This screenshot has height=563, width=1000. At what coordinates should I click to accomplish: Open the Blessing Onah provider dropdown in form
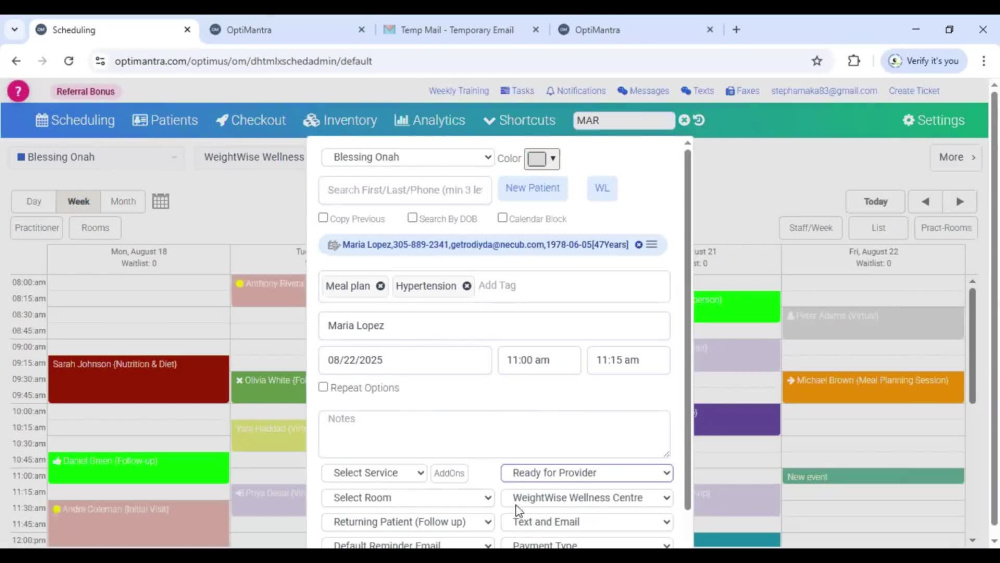pyautogui.click(x=408, y=157)
